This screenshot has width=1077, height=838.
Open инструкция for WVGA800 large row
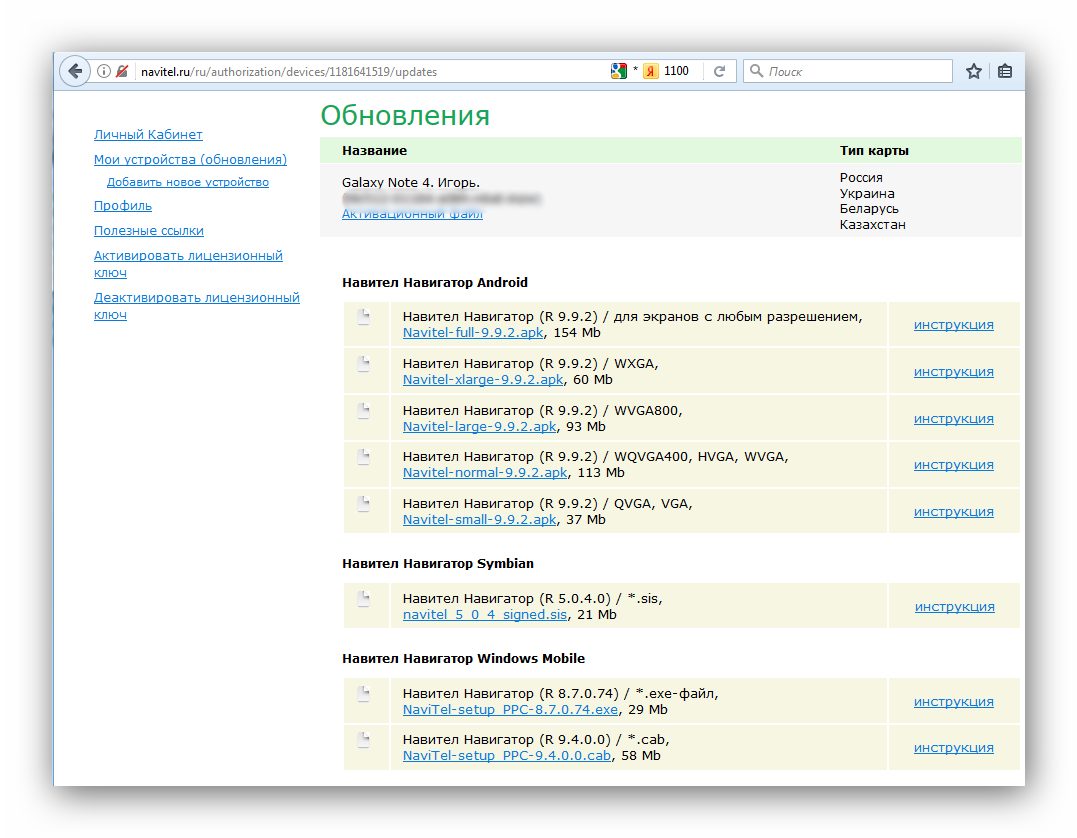(x=953, y=418)
